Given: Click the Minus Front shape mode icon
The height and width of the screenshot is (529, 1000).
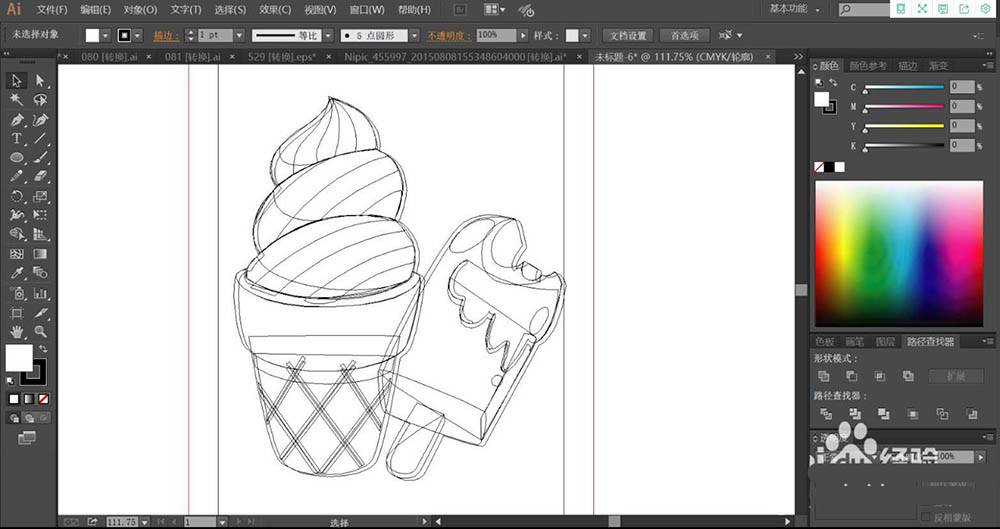Looking at the screenshot, I should 851,376.
